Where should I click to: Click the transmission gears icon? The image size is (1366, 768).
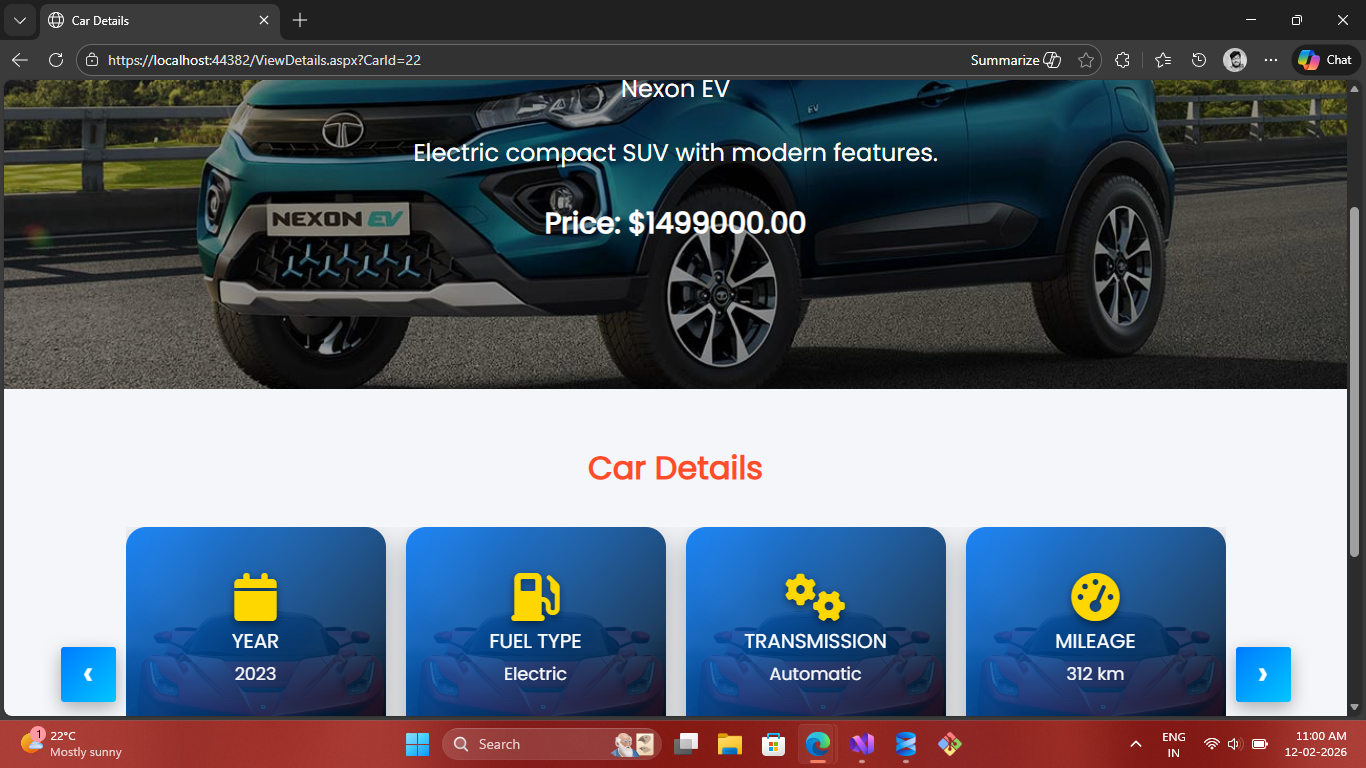point(815,597)
